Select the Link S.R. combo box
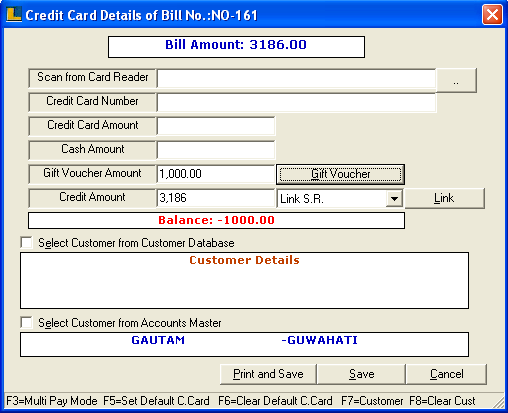The height and width of the screenshot is (413, 508). click(x=340, y=199)
